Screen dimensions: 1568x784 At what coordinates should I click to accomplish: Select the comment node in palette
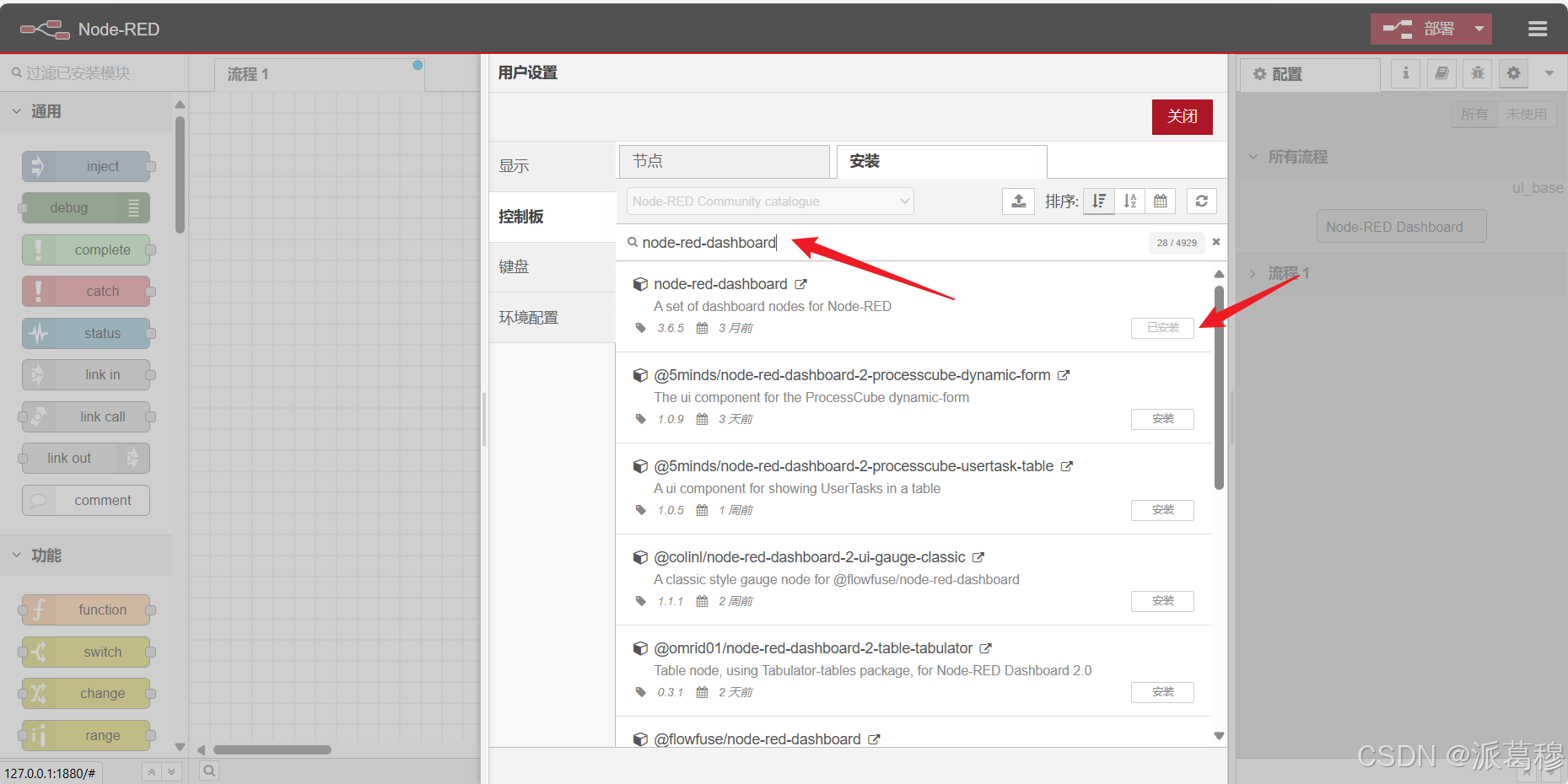pos(86,501)
